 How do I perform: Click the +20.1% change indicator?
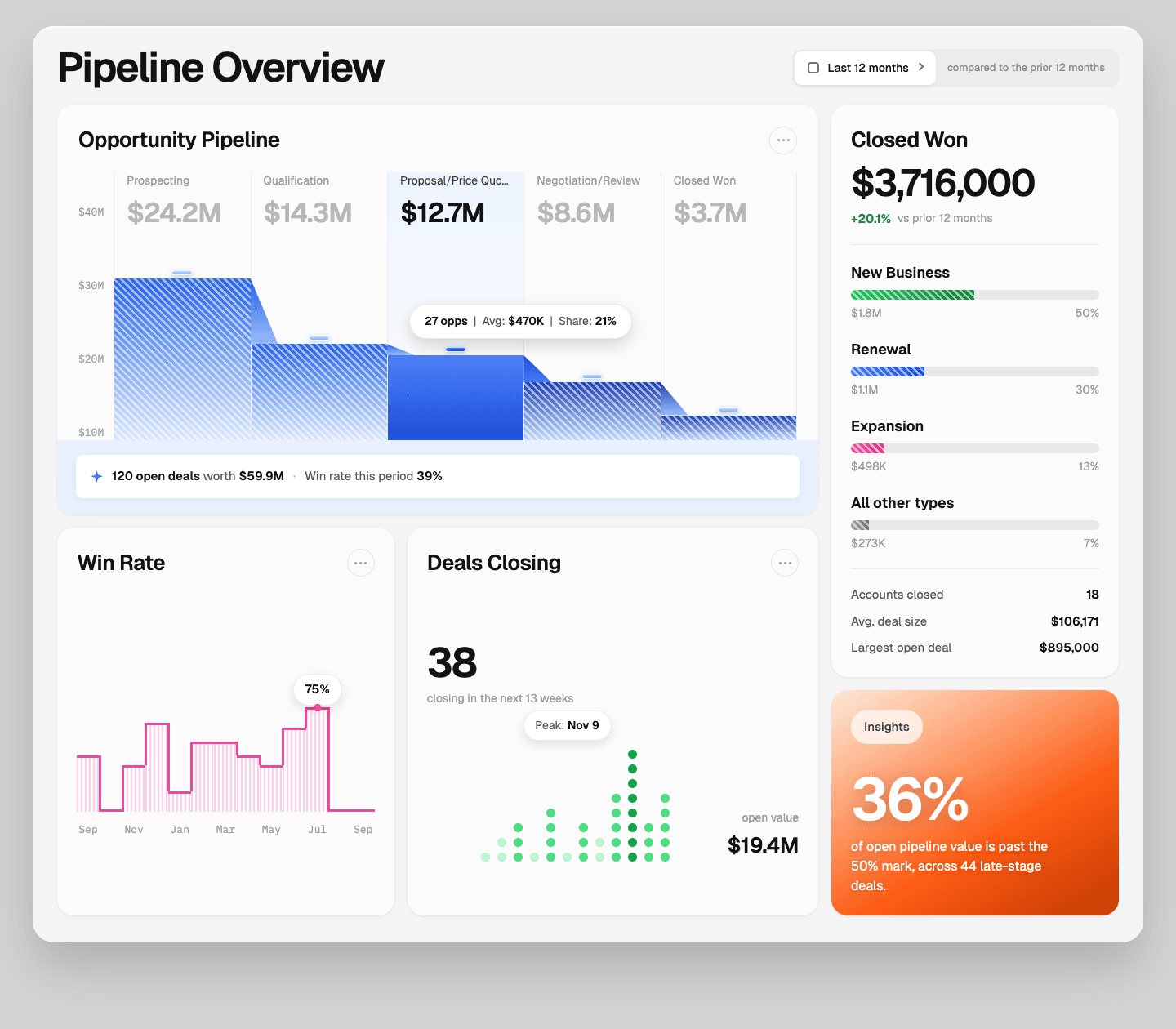[871, 219]
